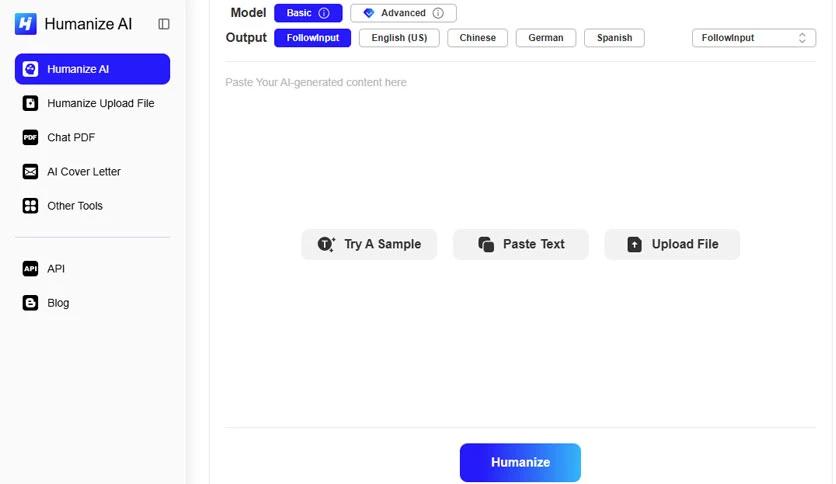Click the Humanize AI brand title
Viewport: 836px width, 484px height.
88,24
